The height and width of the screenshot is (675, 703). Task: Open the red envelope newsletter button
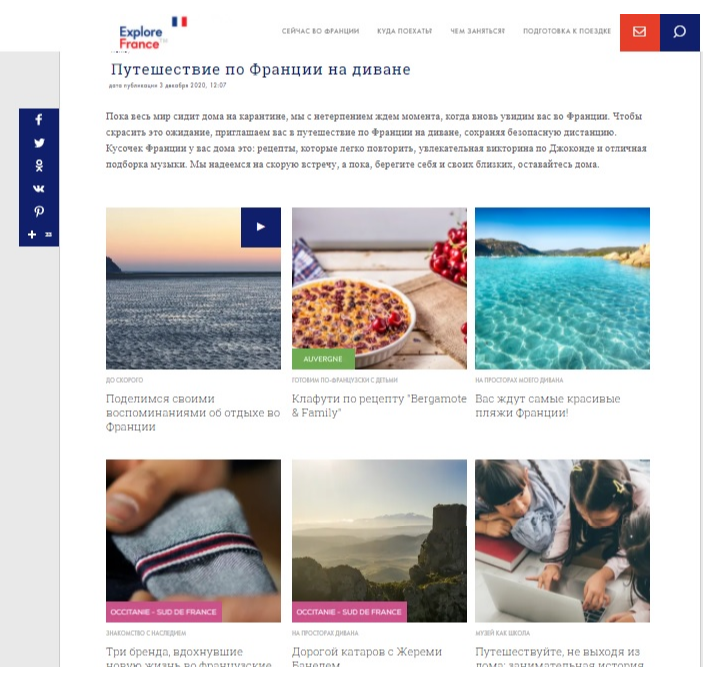coord(639,32)
